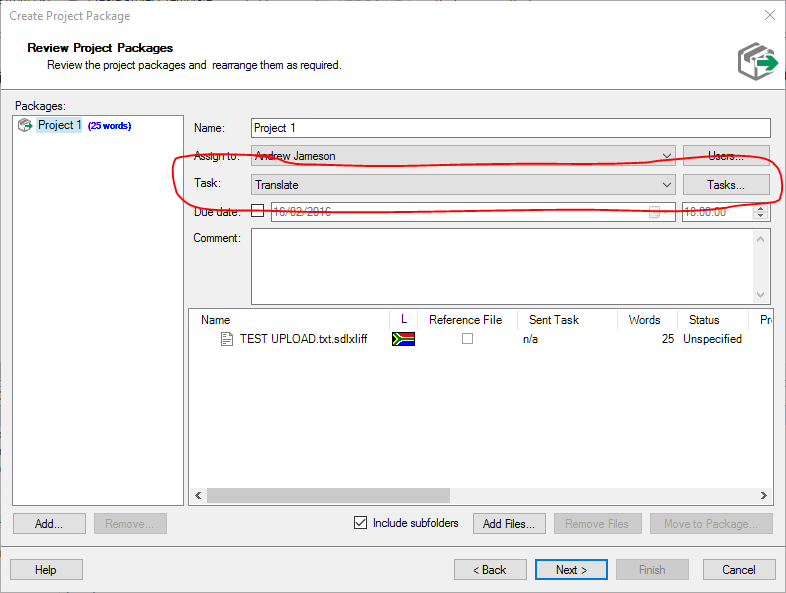Screen dimensions: 786x593
Task: Uncheck the Include subfolders checkbox
Action: click(360, 523)
